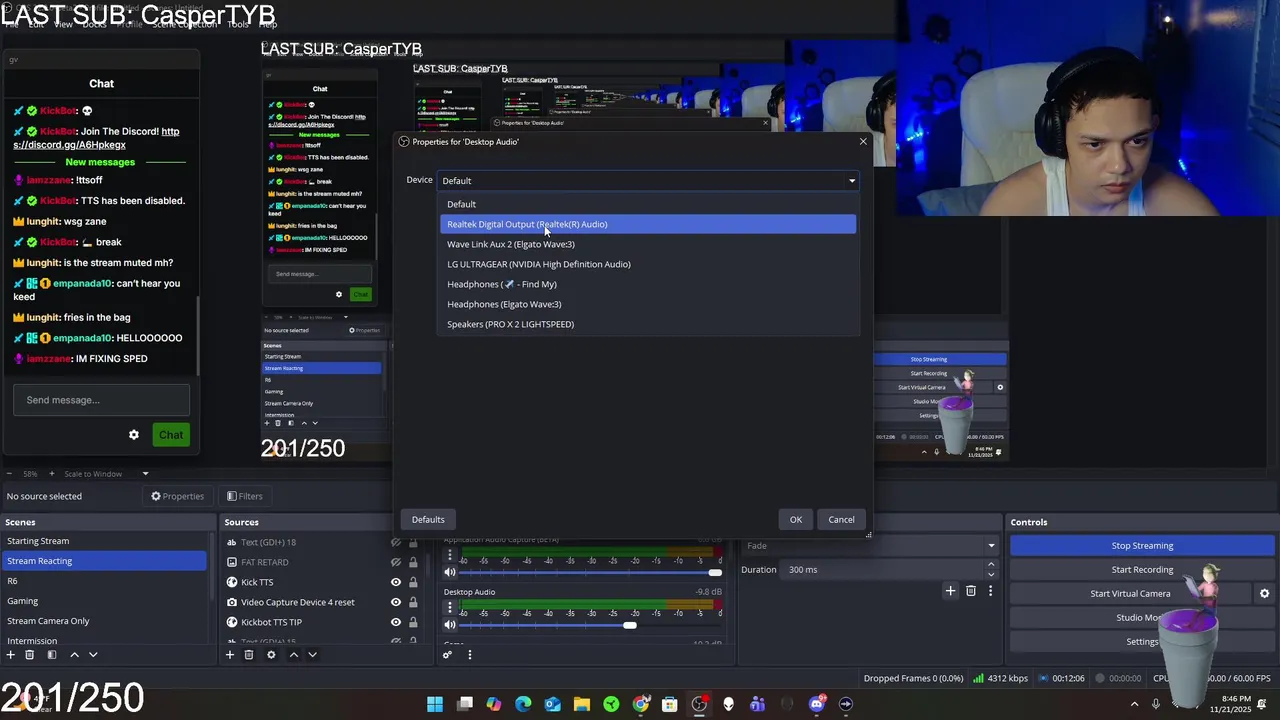Open File Explorer from taskbar
This screenshot has height=720, width=1280.
pyautogui.click(x=582, y=704)
